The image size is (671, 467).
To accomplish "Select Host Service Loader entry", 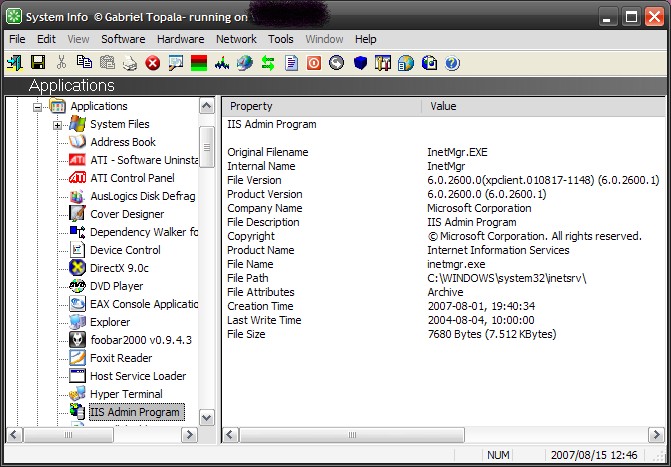I will click(138, 376).
